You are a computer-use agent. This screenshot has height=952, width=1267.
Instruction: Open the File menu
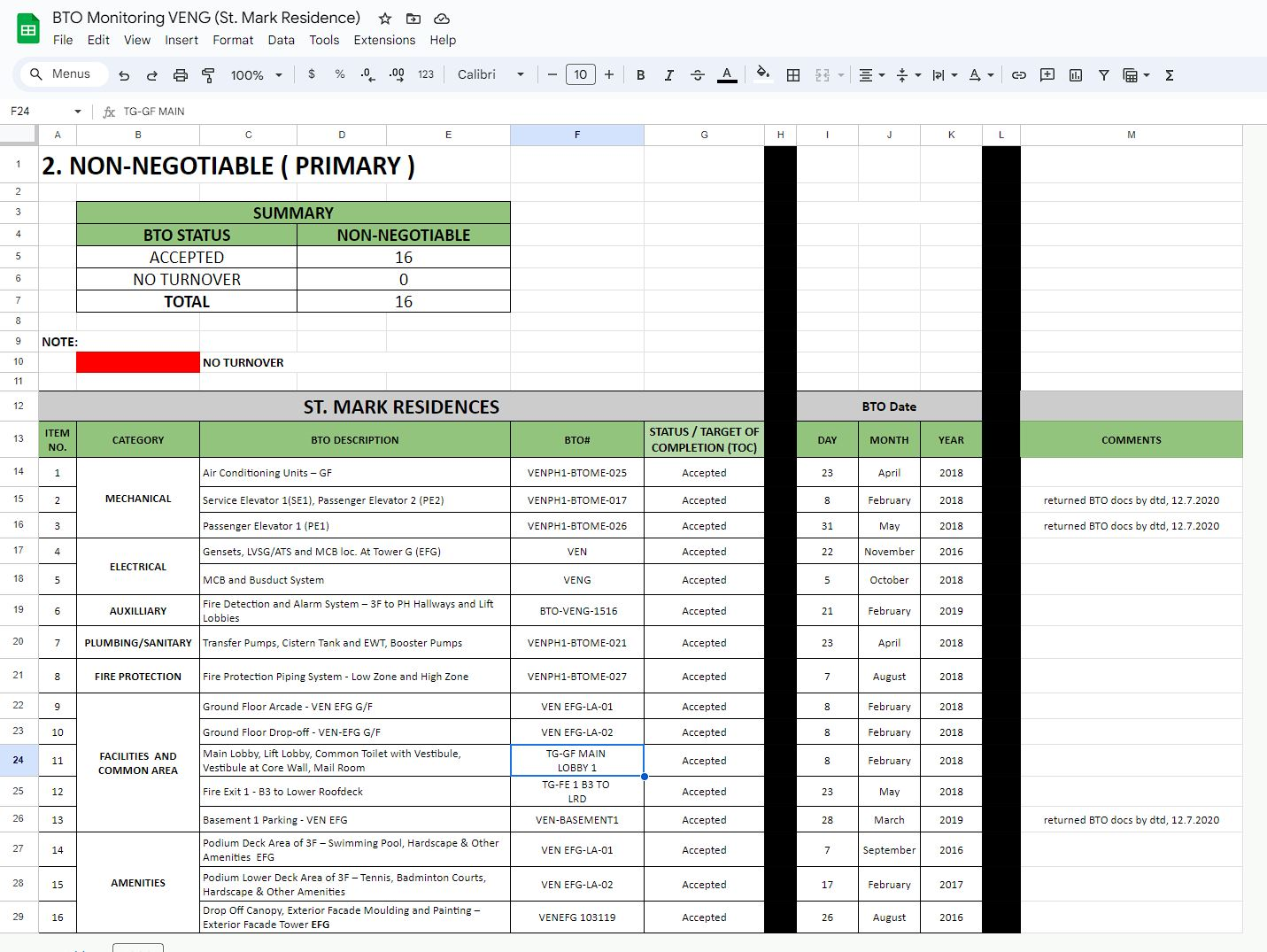tap(63, 40)
